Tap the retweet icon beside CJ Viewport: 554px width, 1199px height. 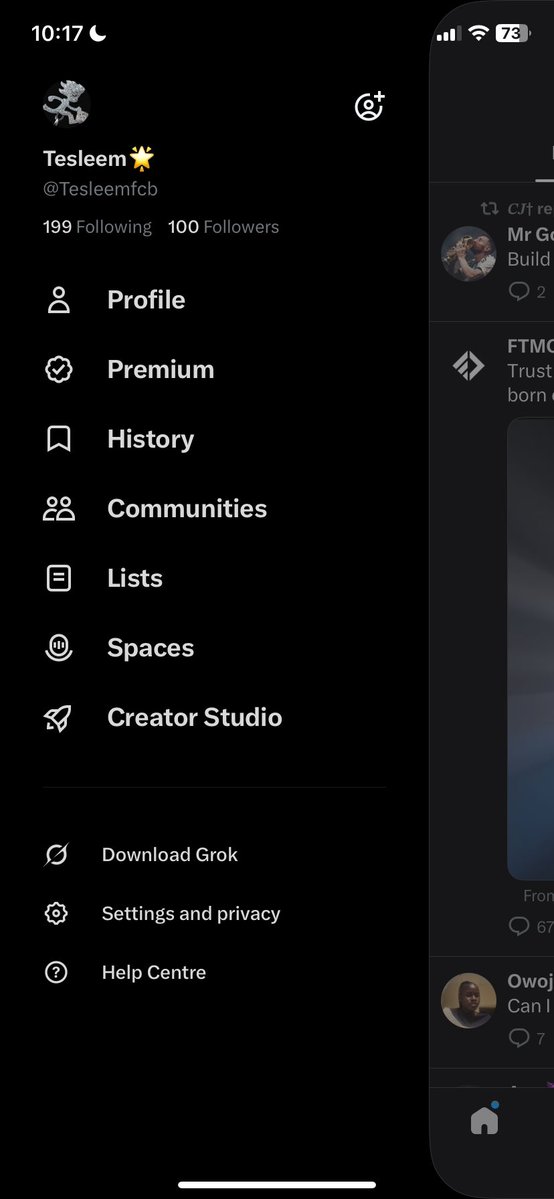[489, 208]
